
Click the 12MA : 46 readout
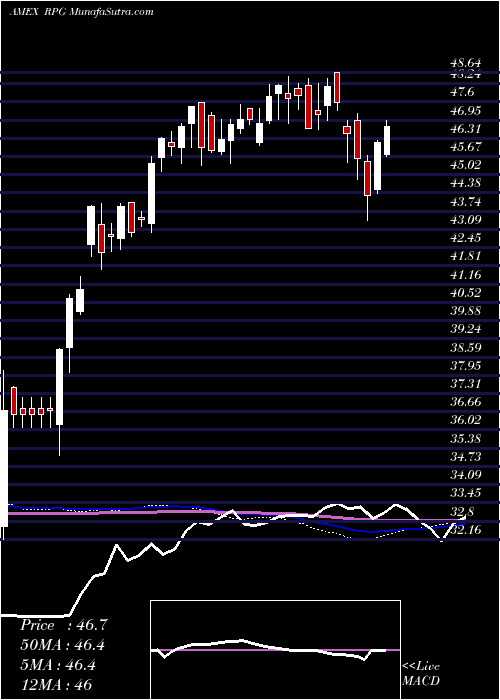click(x=56, y=684)
